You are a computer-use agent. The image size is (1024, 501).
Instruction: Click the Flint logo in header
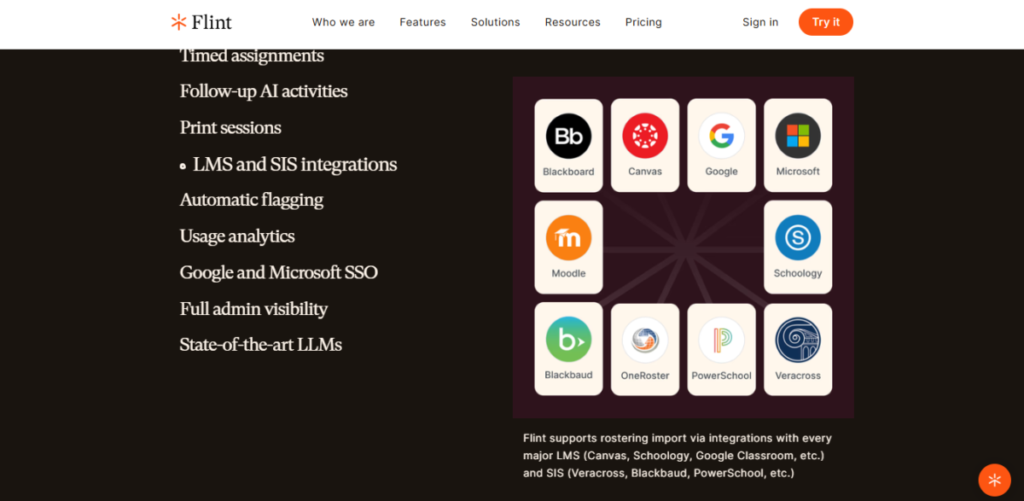coord(201,22)
